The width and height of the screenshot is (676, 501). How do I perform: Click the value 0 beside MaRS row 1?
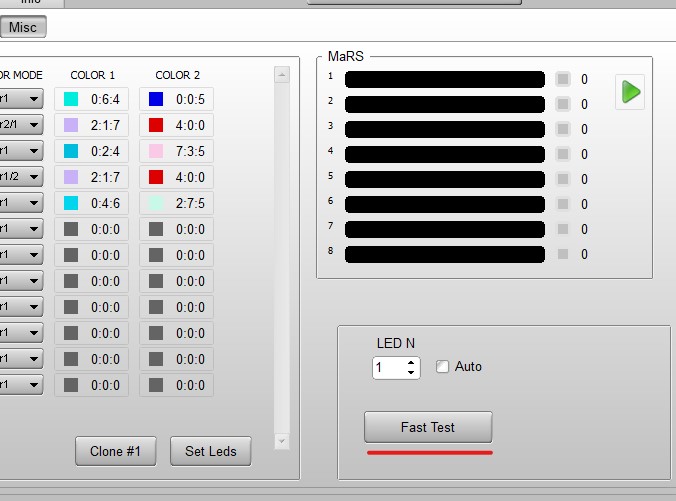click(x=584, y=79)
